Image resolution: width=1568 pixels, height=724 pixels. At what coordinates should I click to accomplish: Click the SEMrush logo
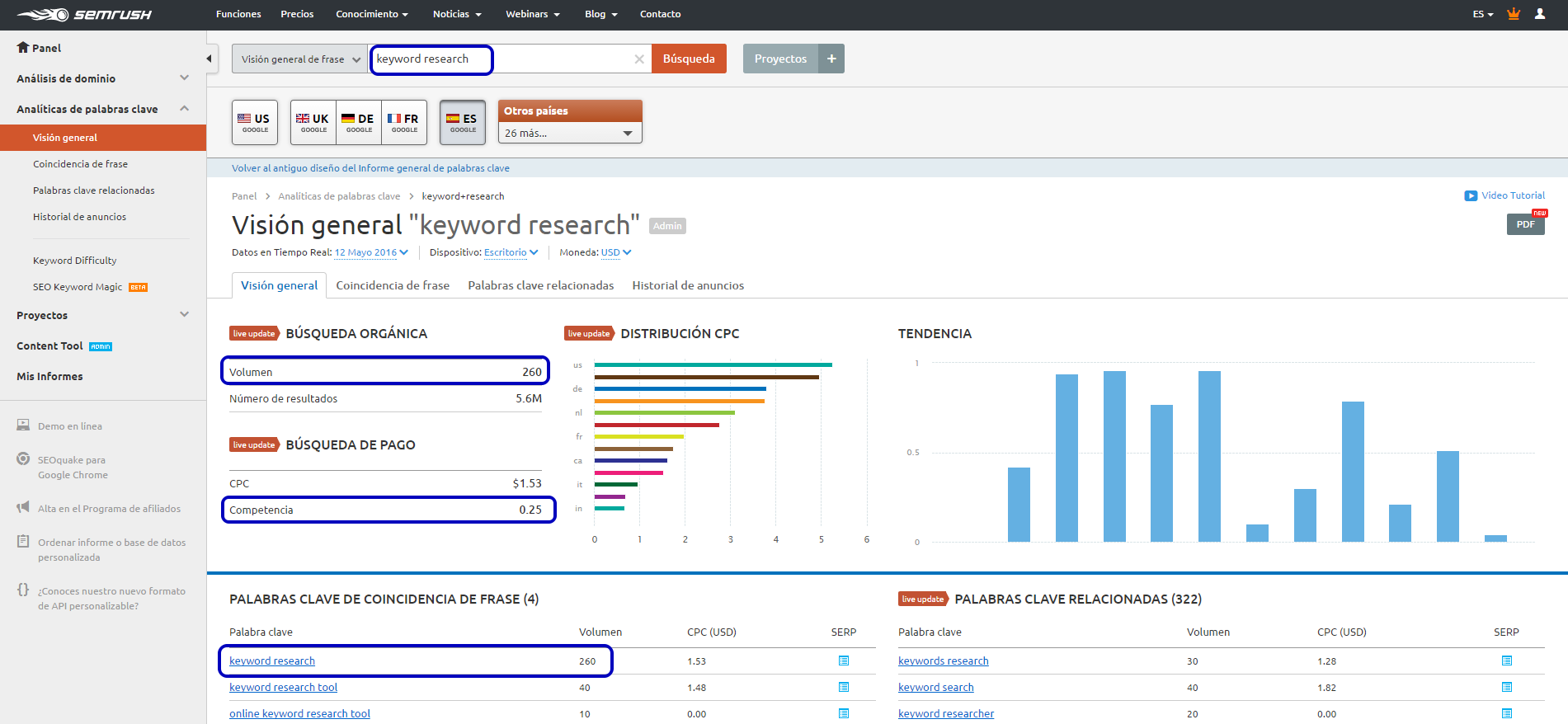[x=84, y=15]
